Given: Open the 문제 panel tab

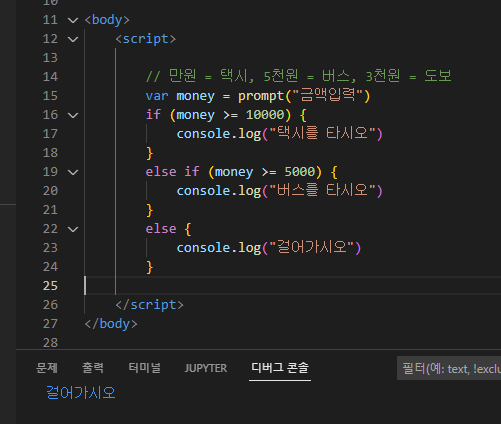Looking at the screenshot, I should [x=47, y=368].
